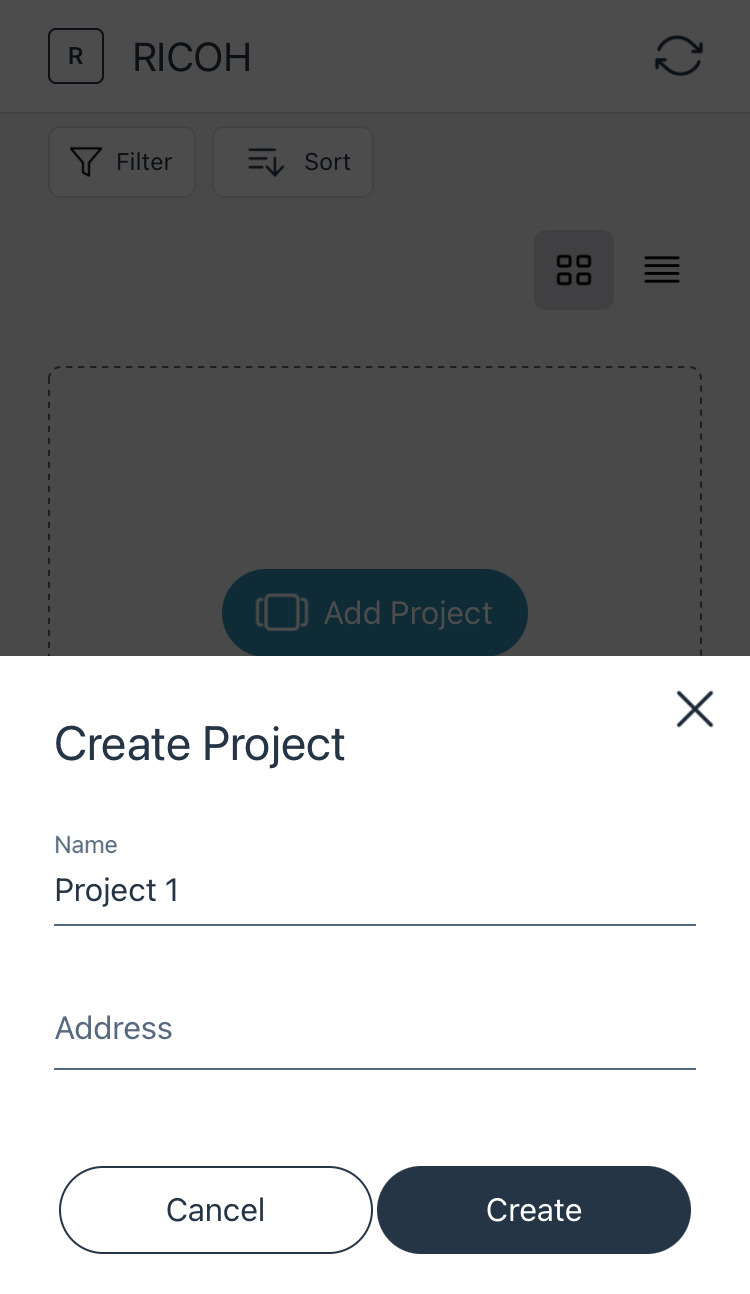Click the sync refresh icon
Image resolution: width=750 pixels, height=1294 pixels.
click(x=679, y=56)
